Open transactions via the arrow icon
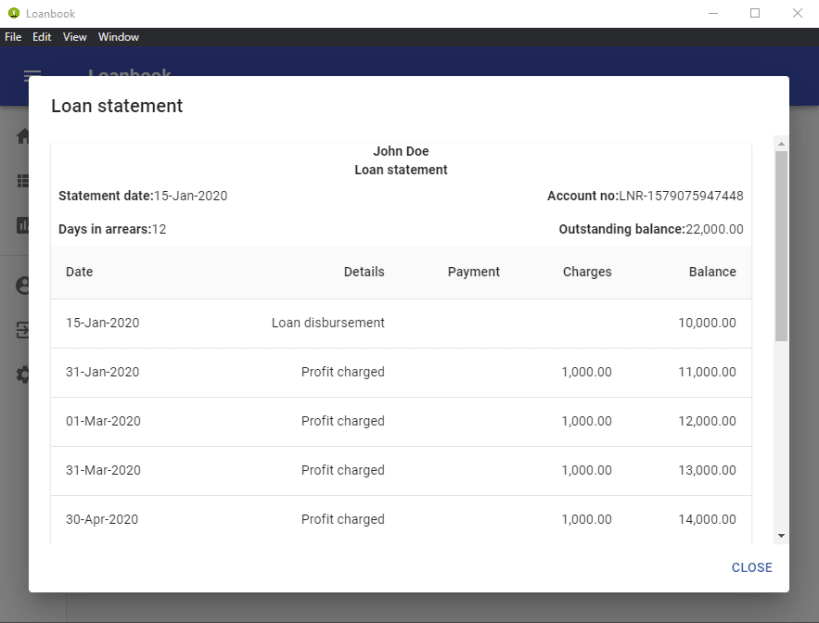Image resolution: width=819 pixels, height=623 pixels. point(22,329)
